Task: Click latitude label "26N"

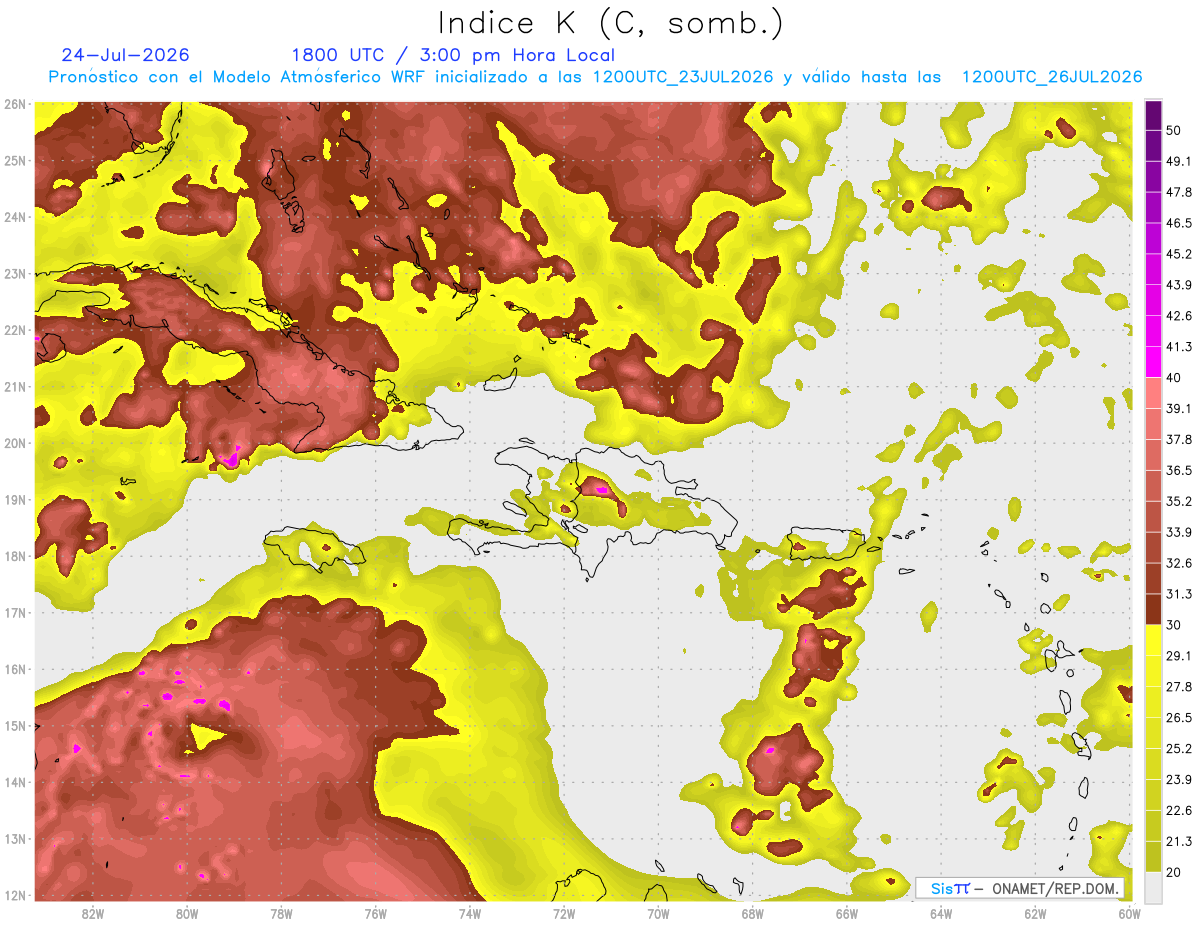Action: [14, 104]
